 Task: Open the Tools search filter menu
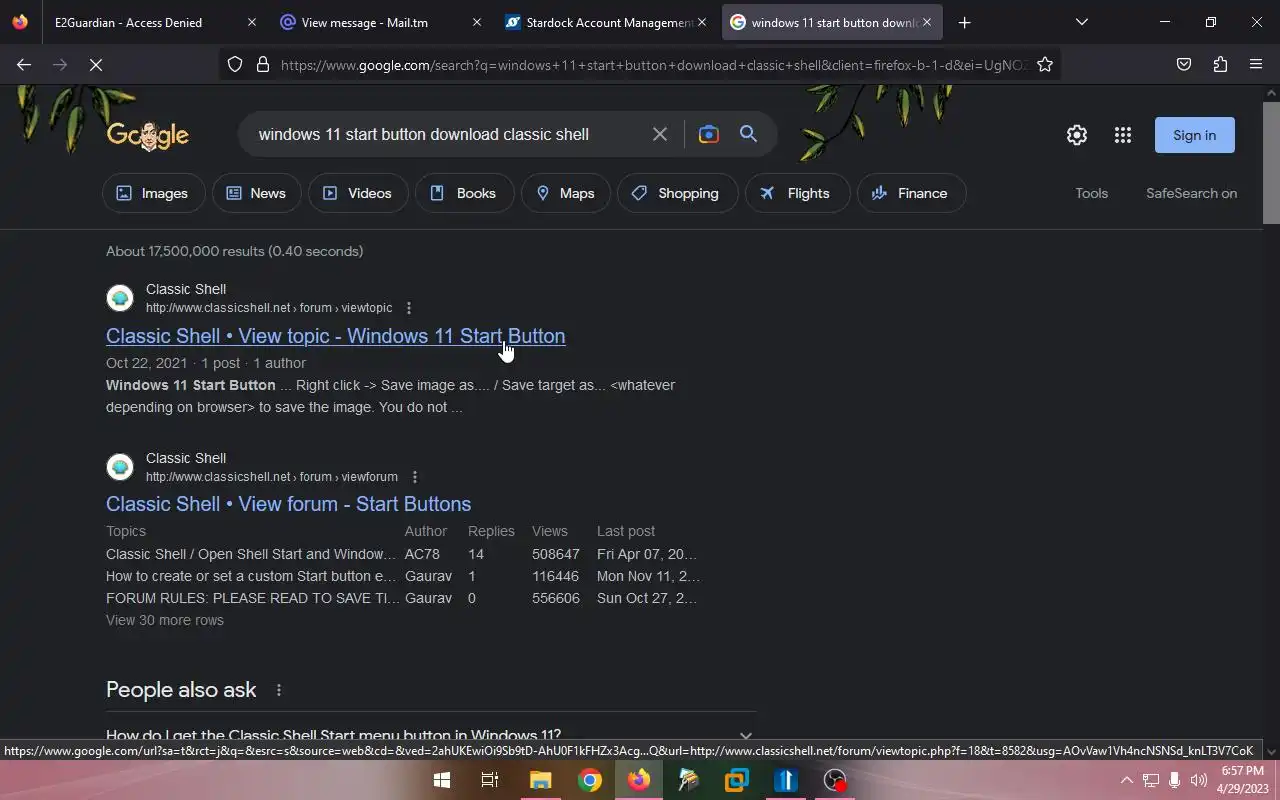click(1091, 193)
